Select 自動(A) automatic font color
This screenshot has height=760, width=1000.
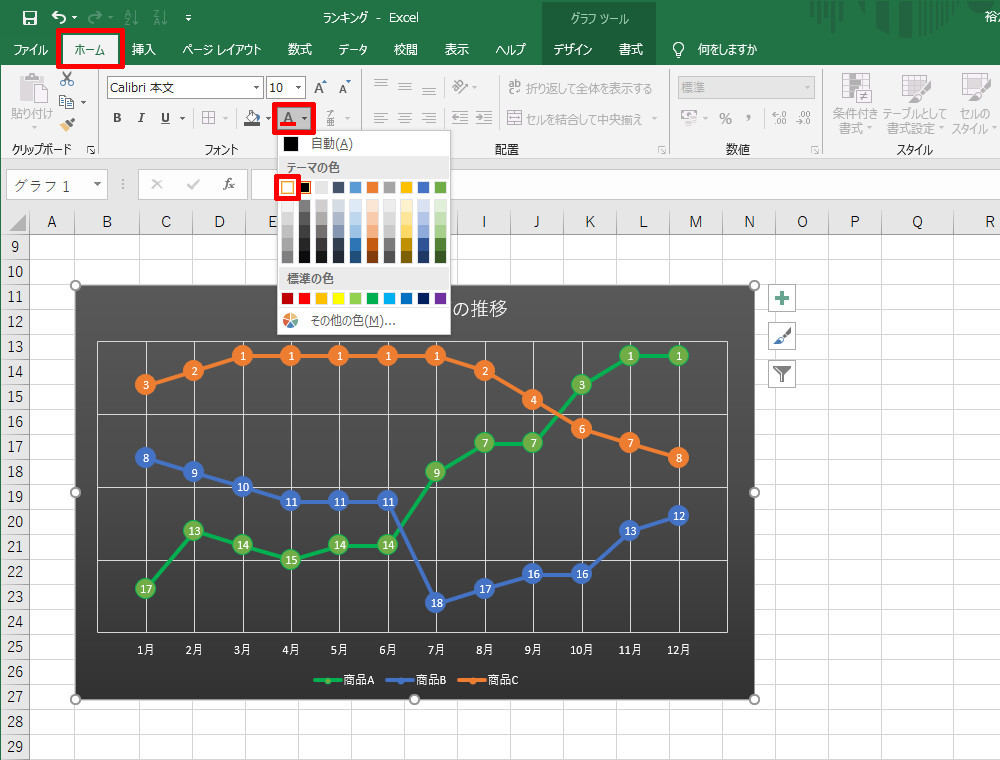[364, 144]
